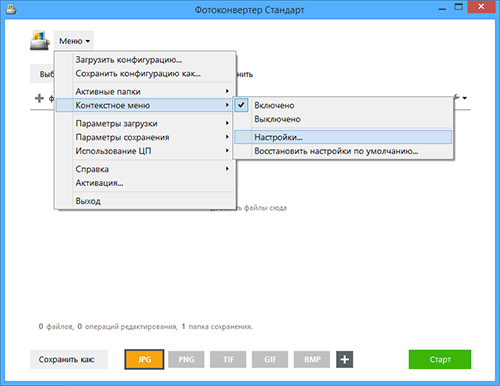Click the Фотоконвертер printer logo icon
The width and height of the screenshot is (500, 386).
[x=40, y=40]
